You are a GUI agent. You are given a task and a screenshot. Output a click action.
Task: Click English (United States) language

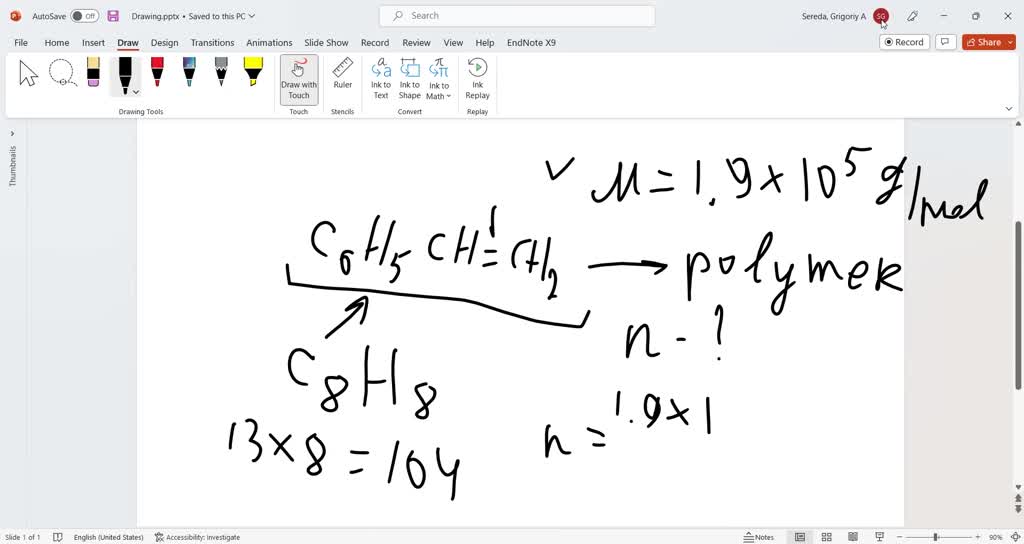(108, 537)
